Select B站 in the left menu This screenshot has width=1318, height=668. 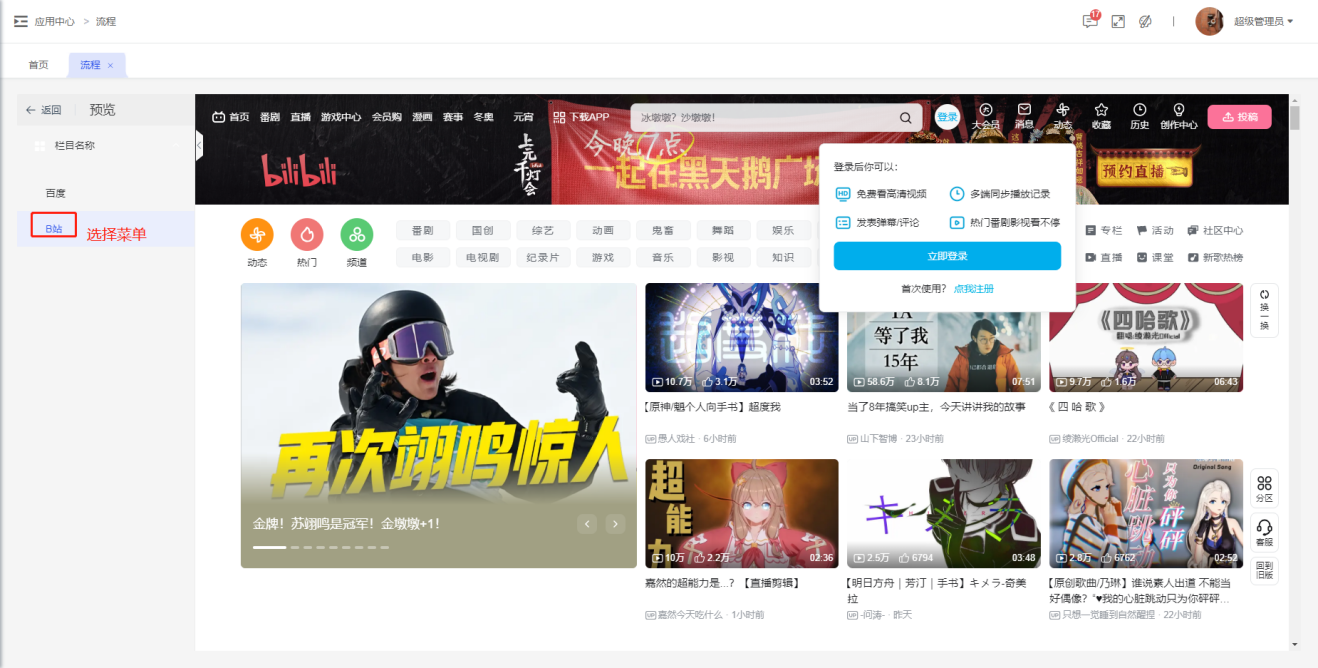pos(54,229)
